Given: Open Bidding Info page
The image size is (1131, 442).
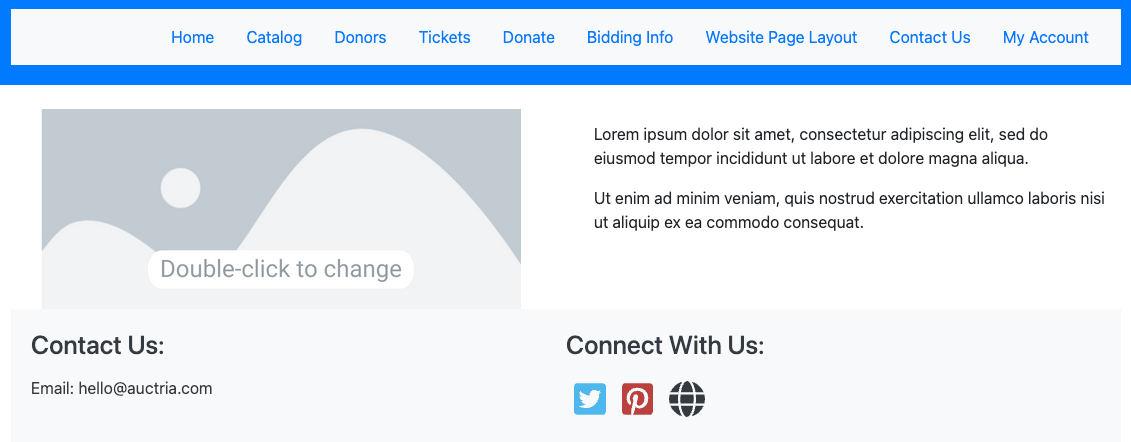Looking at the screenshot, I should coord(630,38).
